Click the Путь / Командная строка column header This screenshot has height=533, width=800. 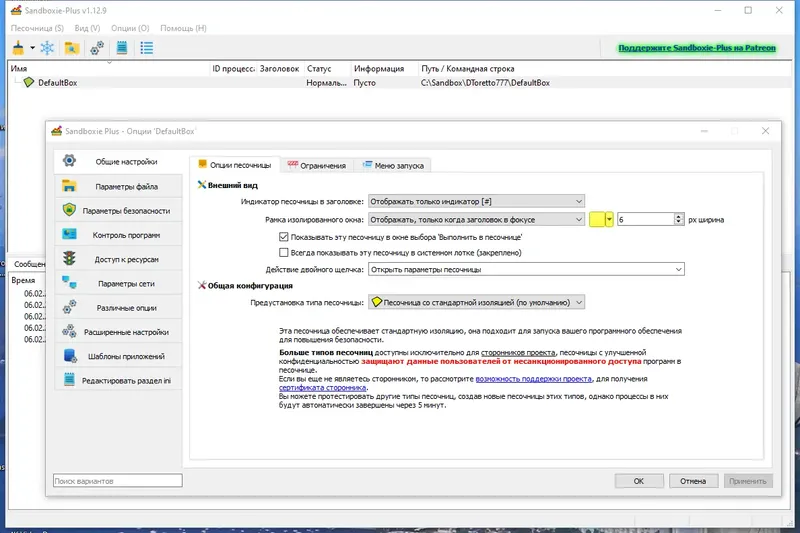coord(605,68)
